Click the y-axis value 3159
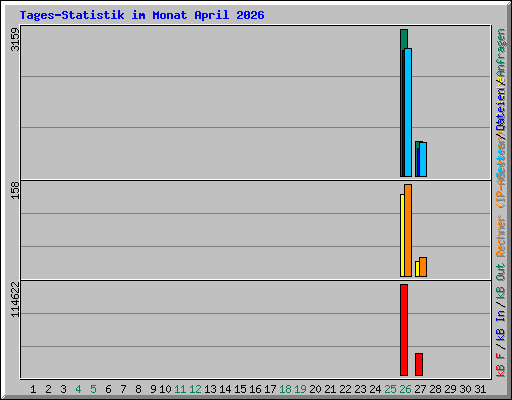Image resolution: width=512 pixels, height=400 pixels. click(x=15, y=39)
